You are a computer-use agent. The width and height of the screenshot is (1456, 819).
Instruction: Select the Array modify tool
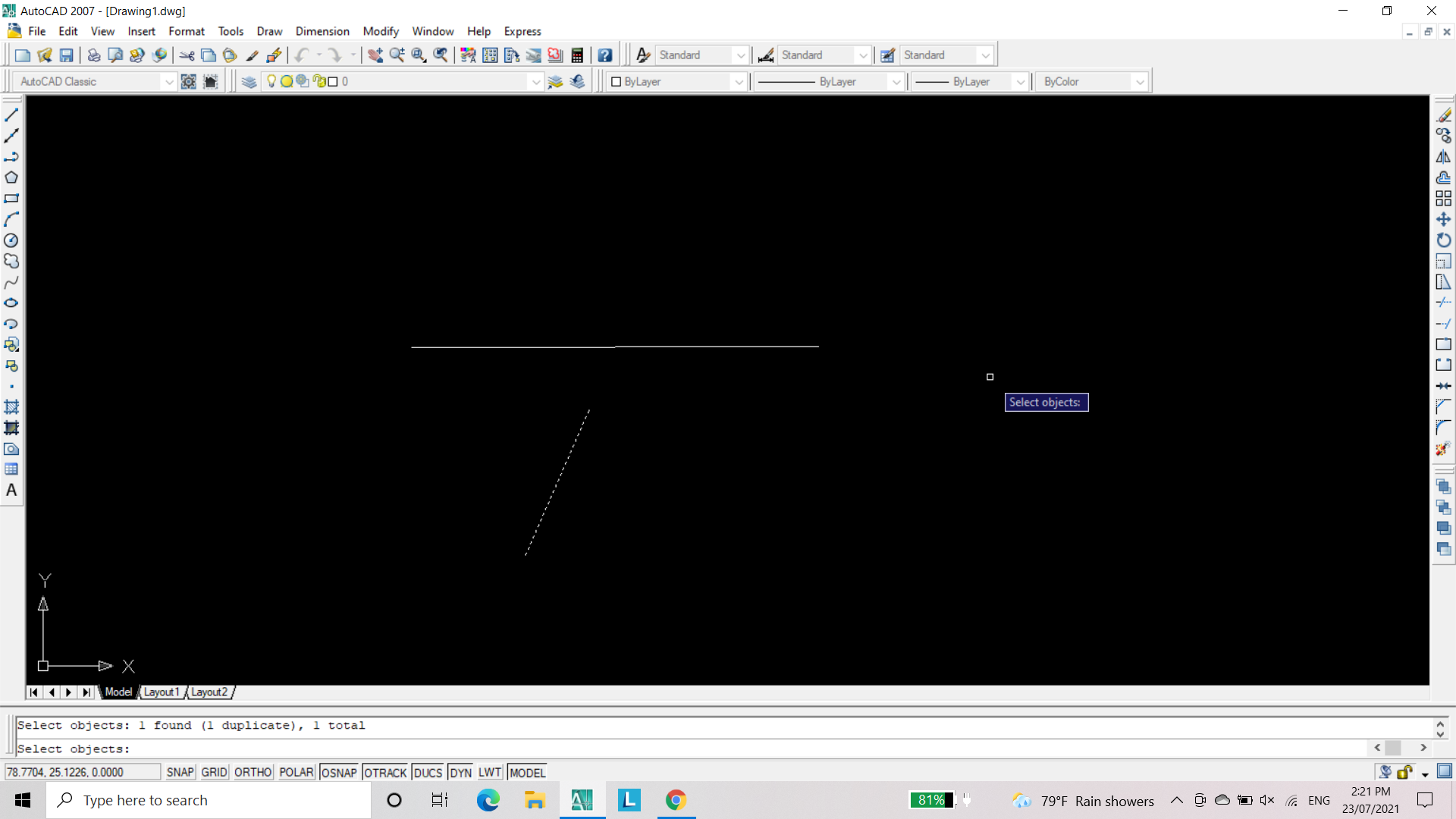pyautogui.click(x=1444, y=199)
